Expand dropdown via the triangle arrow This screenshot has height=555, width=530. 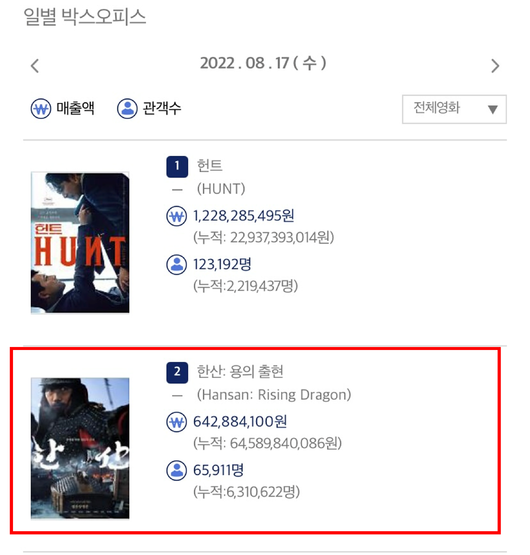point(493,109)
